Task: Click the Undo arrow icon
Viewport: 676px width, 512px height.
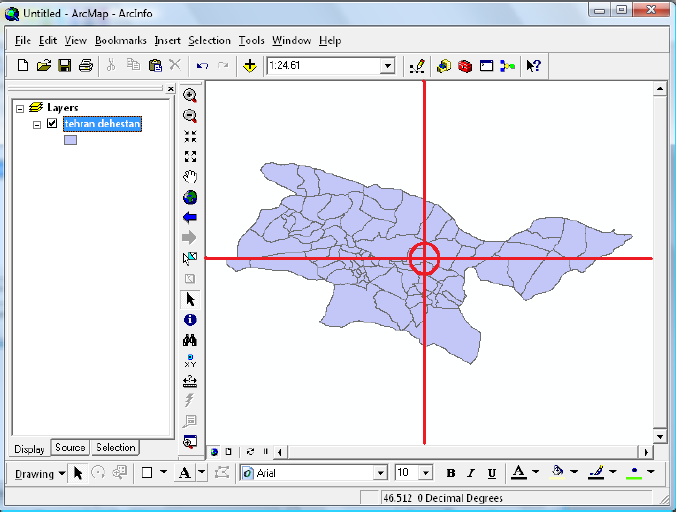Action: (202, 66)
